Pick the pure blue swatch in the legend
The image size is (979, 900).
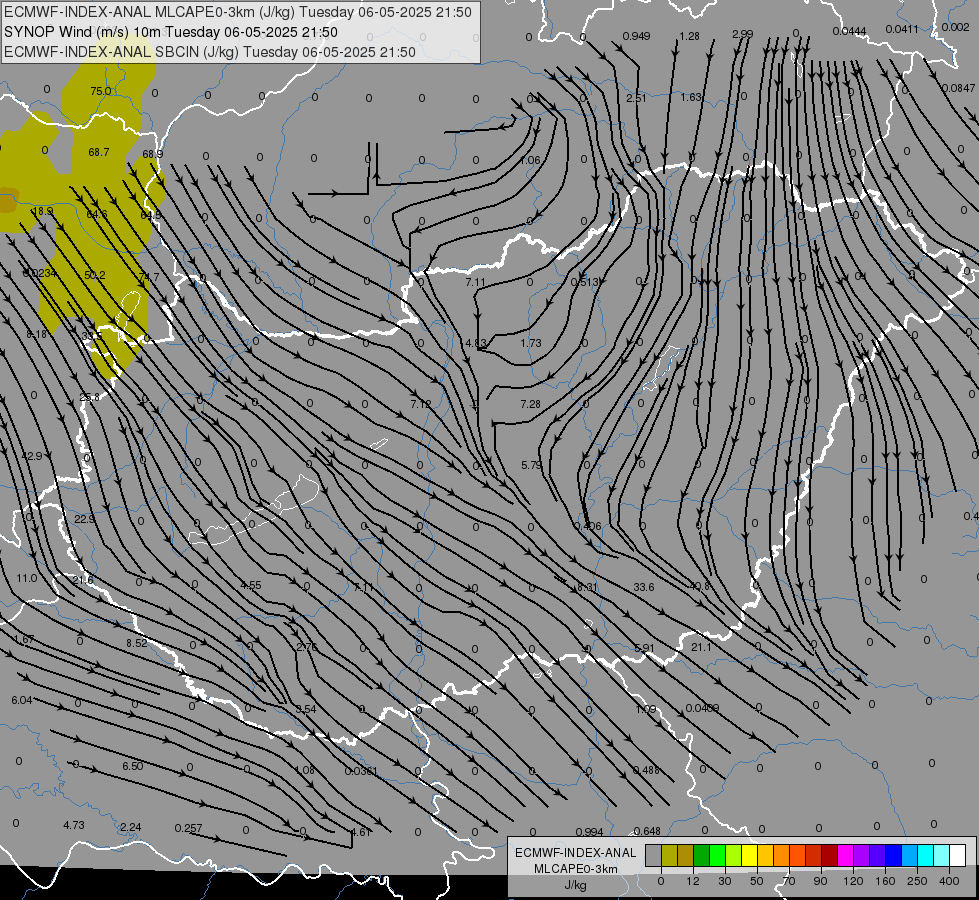(893, 855)
